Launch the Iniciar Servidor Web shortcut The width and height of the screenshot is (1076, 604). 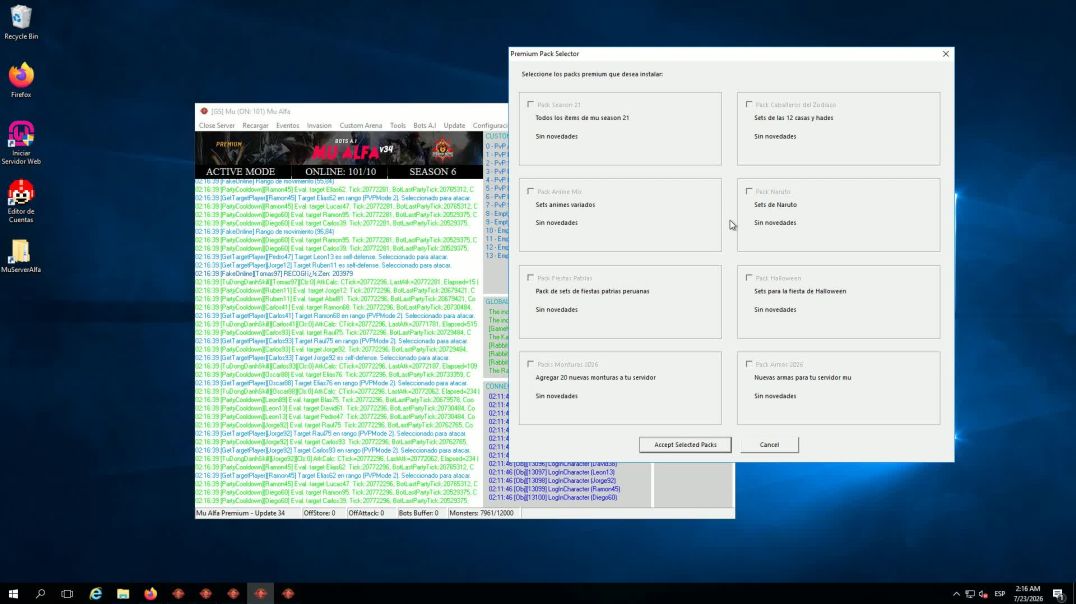(21, 143)
